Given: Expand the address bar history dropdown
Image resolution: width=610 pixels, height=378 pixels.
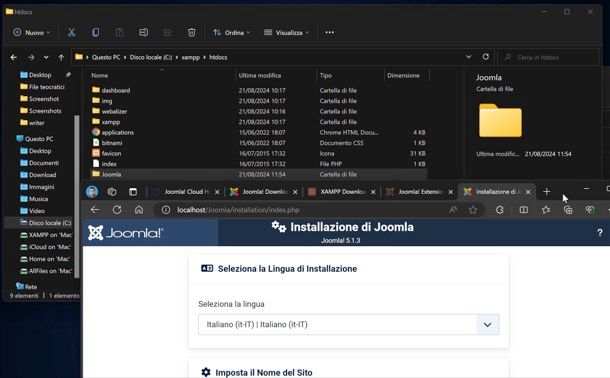Looking at the screenshot, I should [x=468, y=57].
